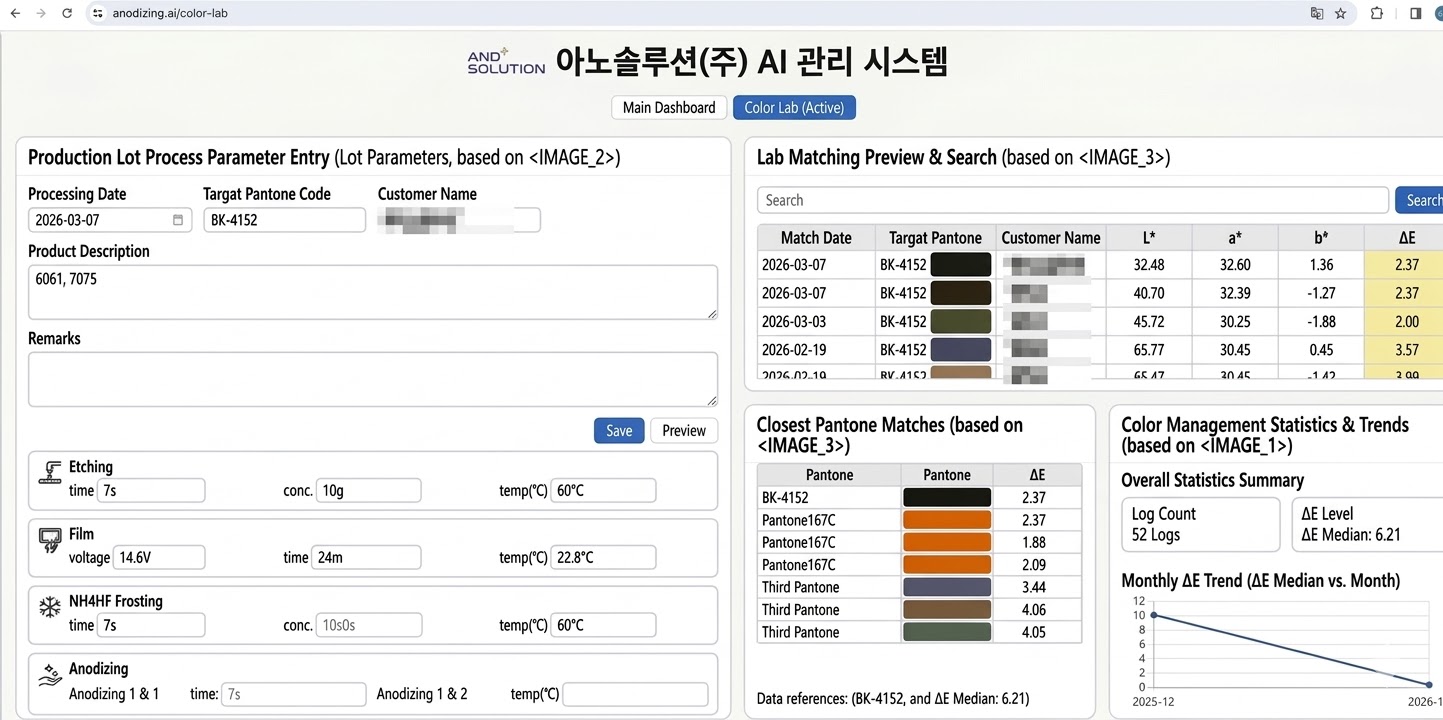Click the Etching process icon
The width and height of the screenshot is (1443, 720).
click(49, 473)
